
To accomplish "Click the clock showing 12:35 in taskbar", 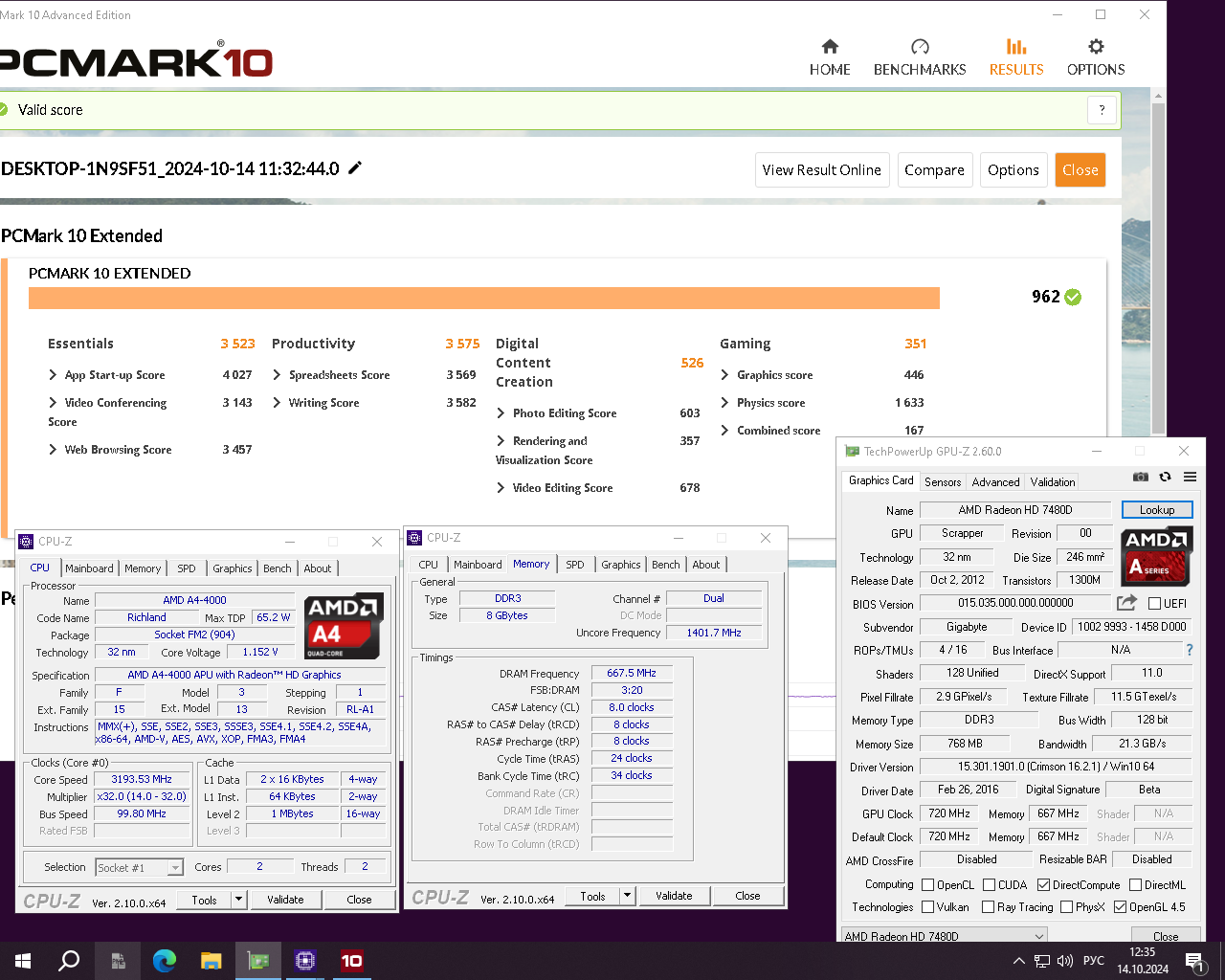I will click(x=1143, y=952).
